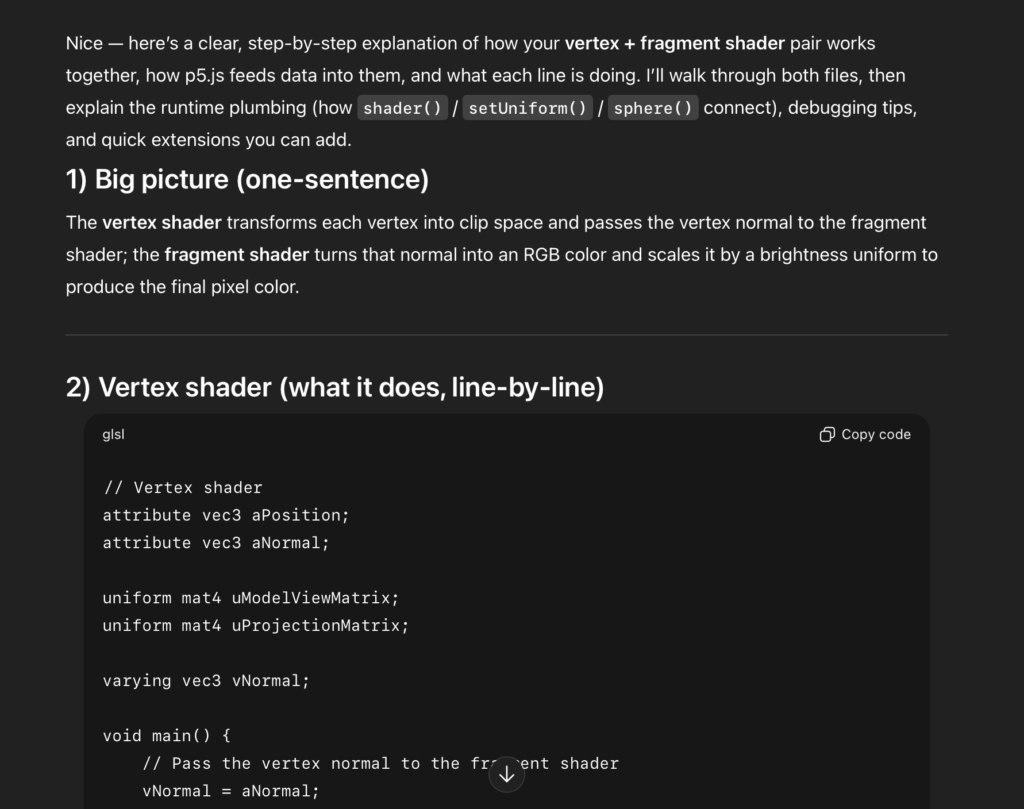Click bold "vertex + fragment shader" in intro

click(674, 44)
